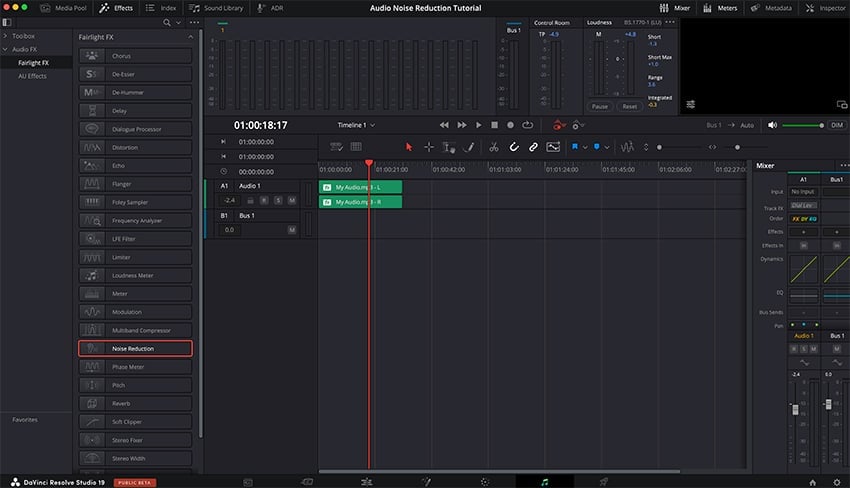Select AU Effects in sidebar
This screenshot has width=850, height=488.
click(32, 76)
